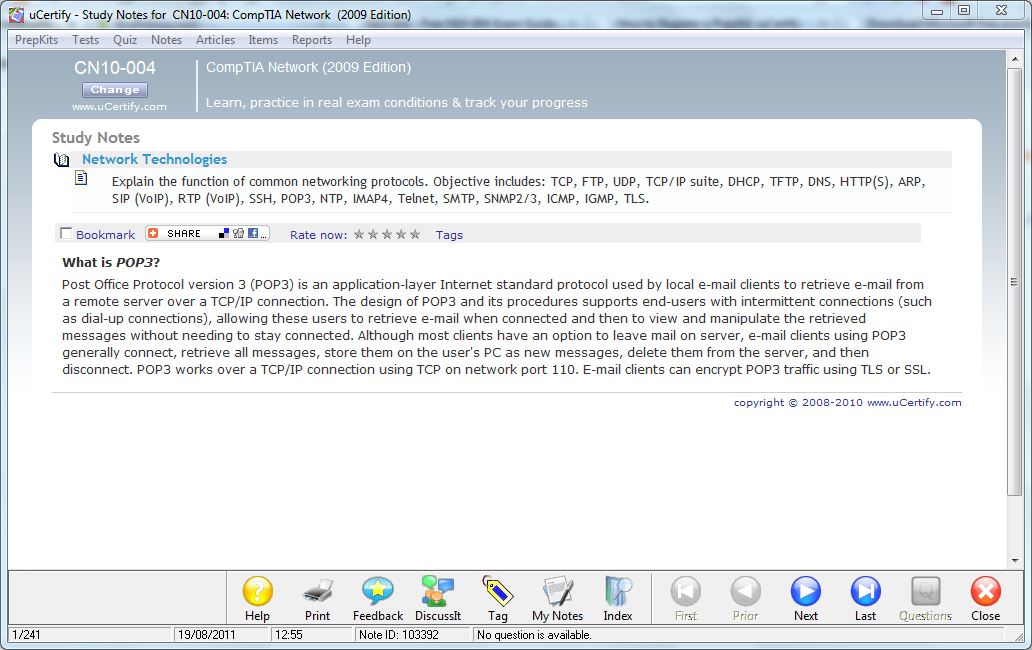Click the orange Share plus icon
This screenshot has height=650, width=1032.
tap(153, 234)
